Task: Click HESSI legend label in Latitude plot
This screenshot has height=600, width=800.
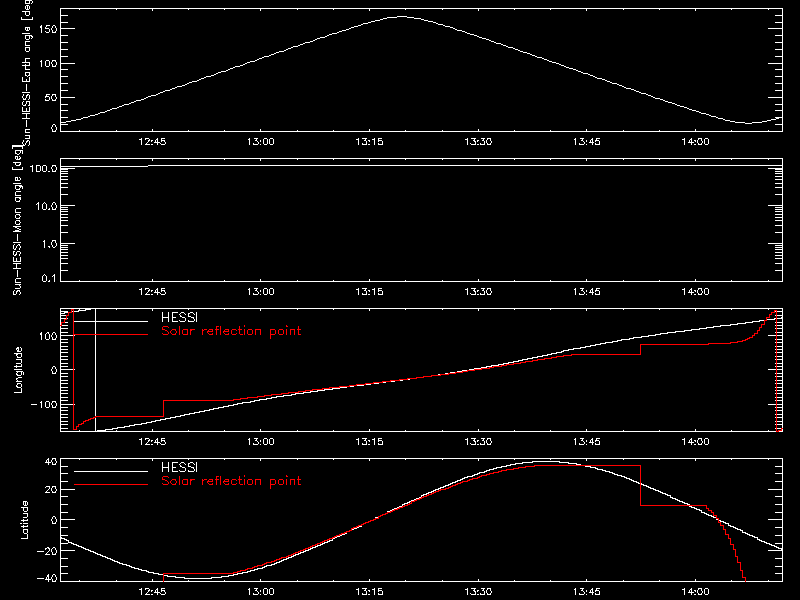Action: [180, 468]
